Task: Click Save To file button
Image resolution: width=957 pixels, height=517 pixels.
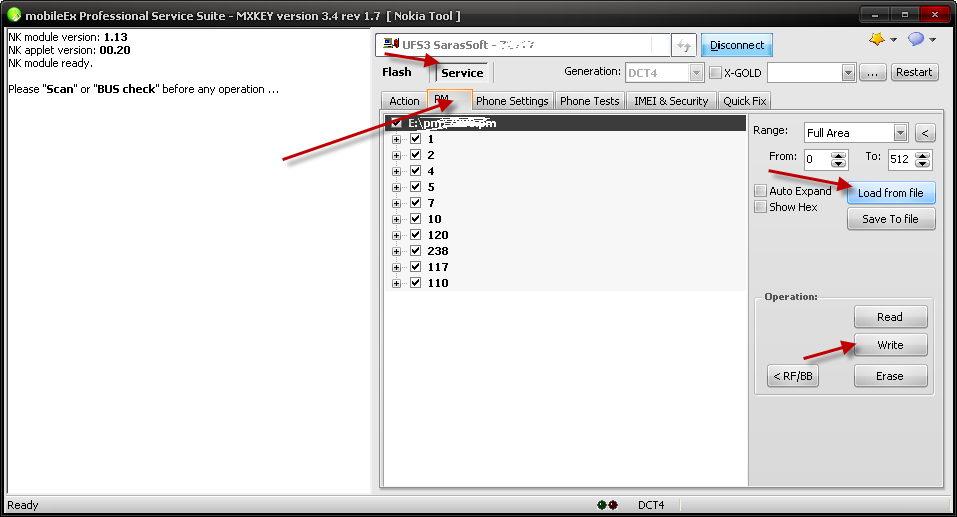Action: coord(890,219)
